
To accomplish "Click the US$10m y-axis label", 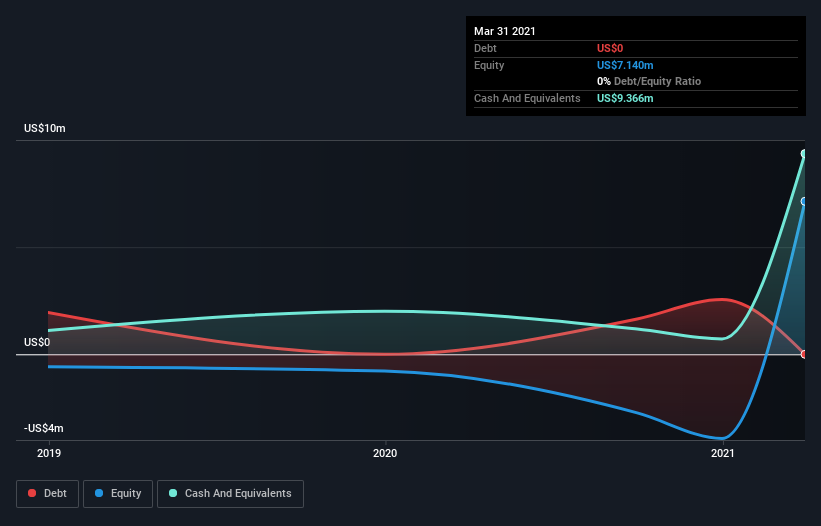I will (45, 128).
